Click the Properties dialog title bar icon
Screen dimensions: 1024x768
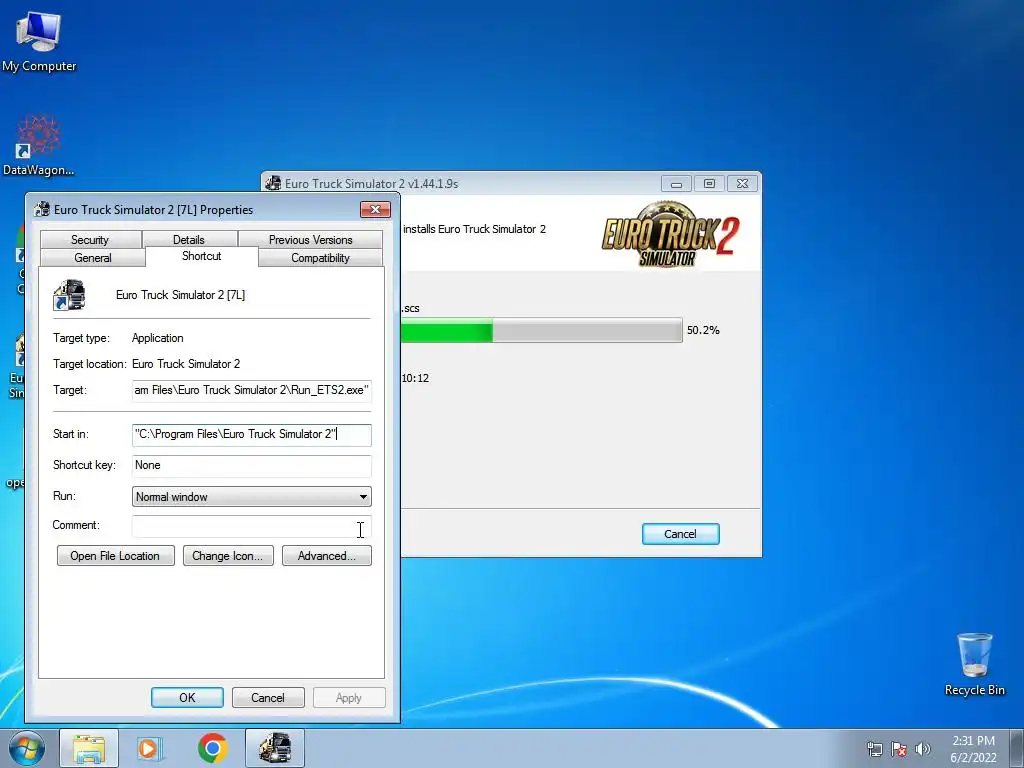tap(42, 210)
